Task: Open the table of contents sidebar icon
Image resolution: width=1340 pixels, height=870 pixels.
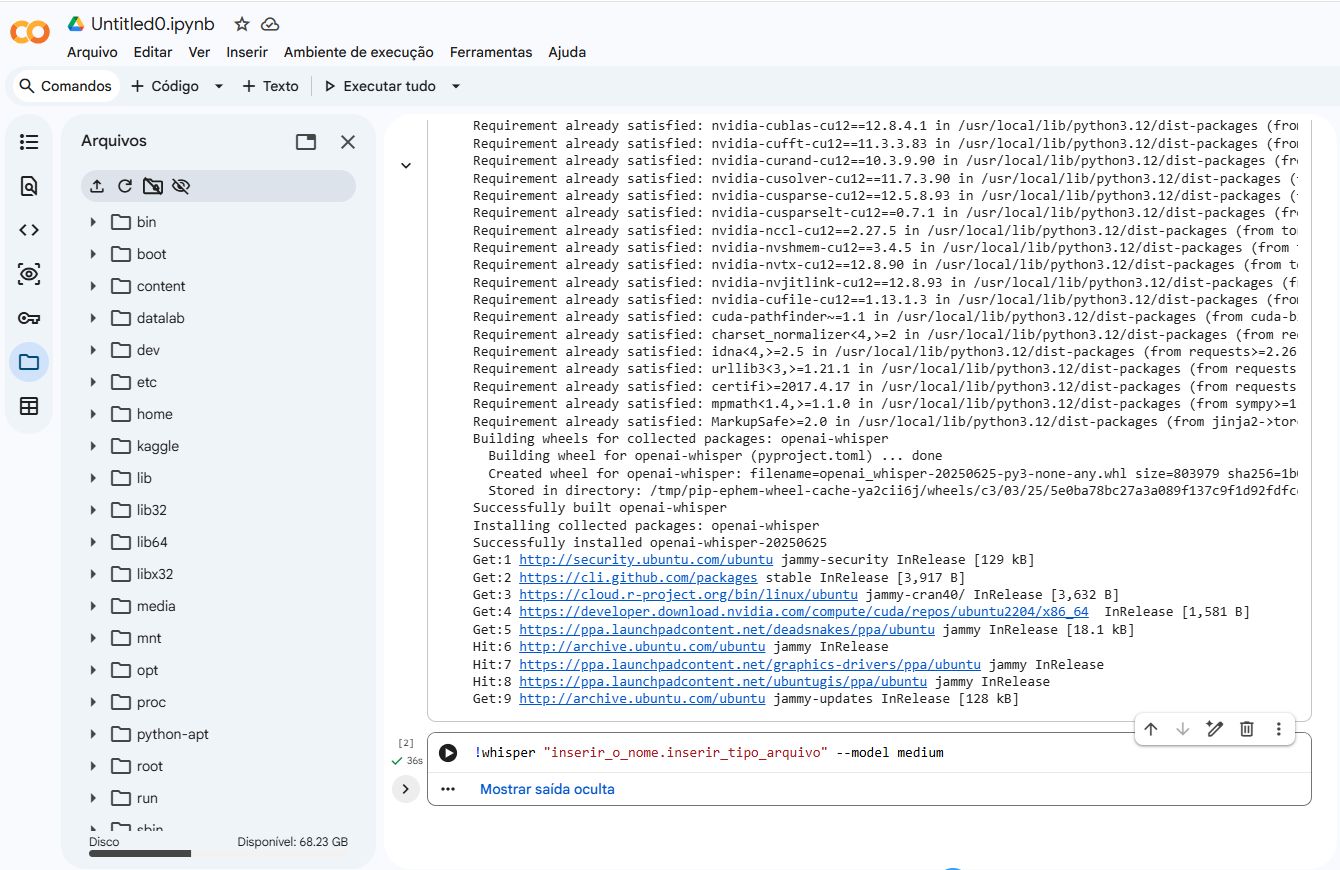Action: click(29, 142)
